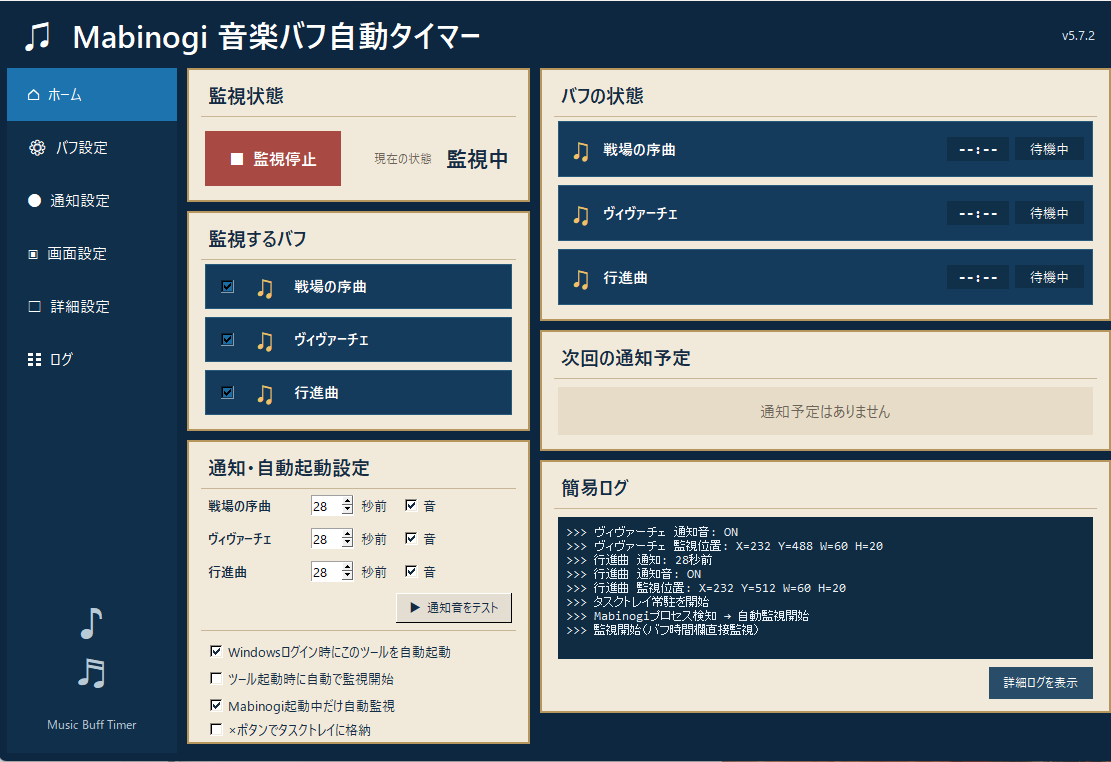The width and height of the screenshot is (1111, 762).
Task: Decrease 行進曲 seconds with down arrow
Action: coord(346,576)
